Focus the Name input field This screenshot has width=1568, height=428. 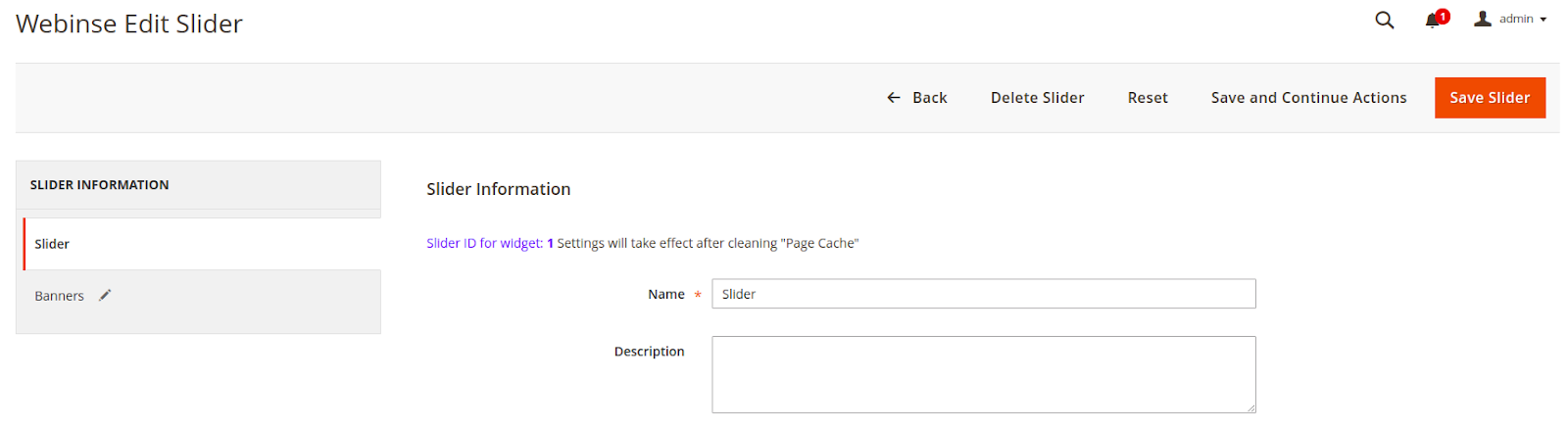tap(984, 294)
